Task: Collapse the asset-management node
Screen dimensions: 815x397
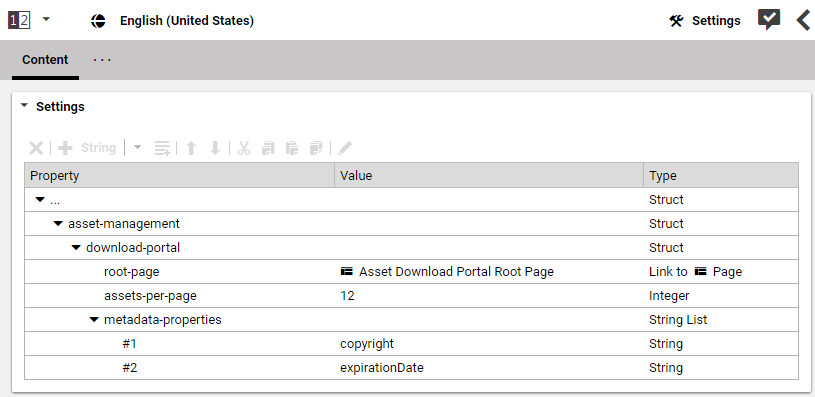Action: point(58,224)
